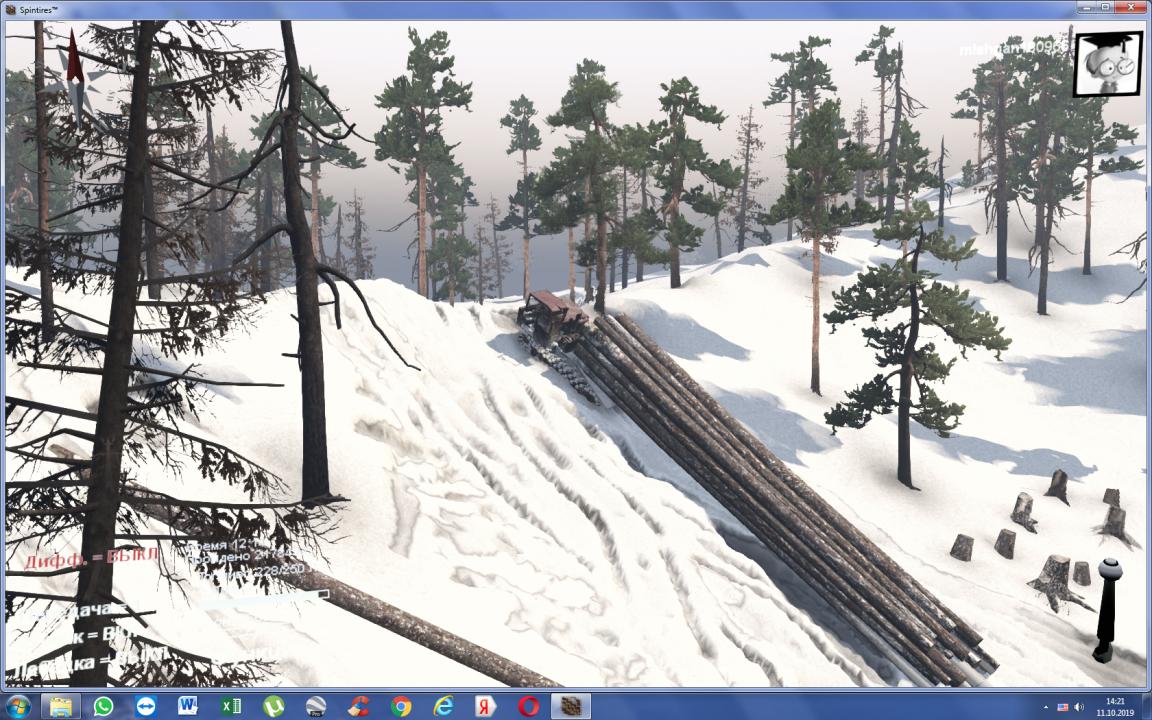This screenshot has width=1152, height=720.
Task: Click the player avatar with graduation cap
Action: pyautogui.click(x=1107, y=64)
